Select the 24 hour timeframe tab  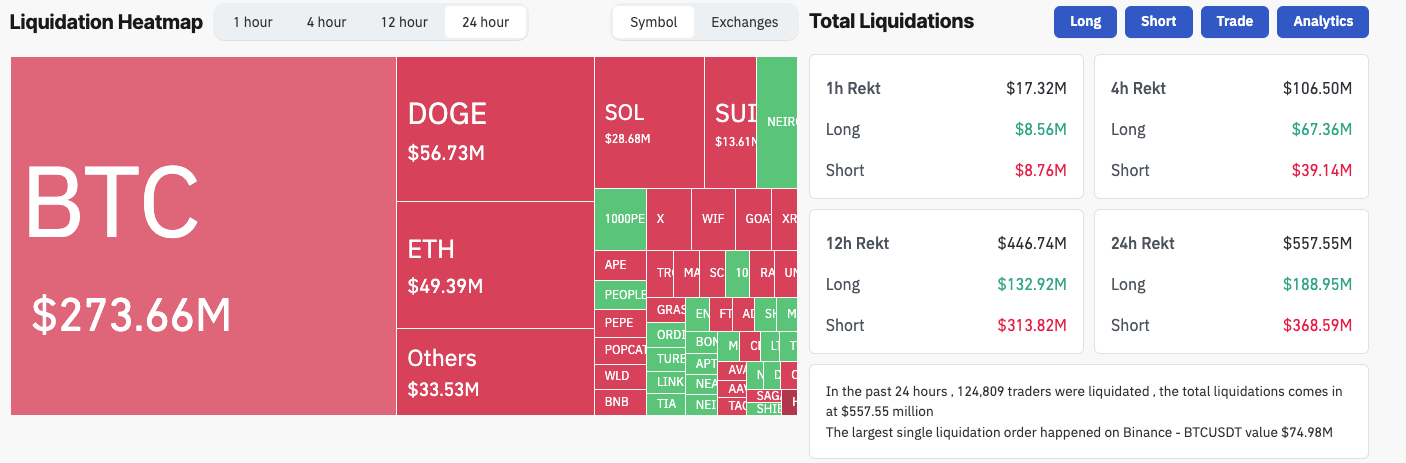click(485, 22)
